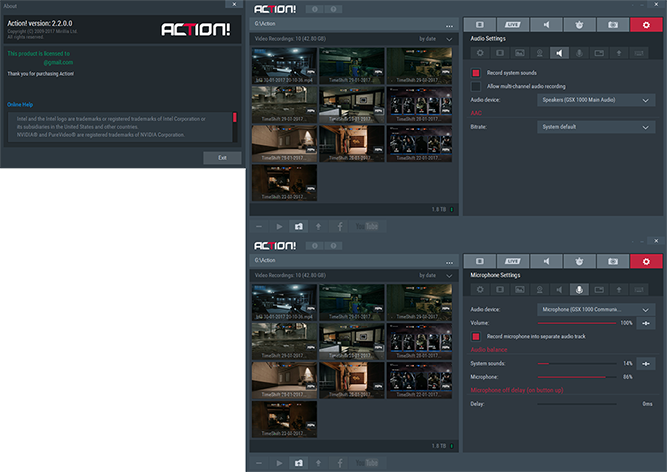Open Microphone audio device dropdown

(596, 310)
